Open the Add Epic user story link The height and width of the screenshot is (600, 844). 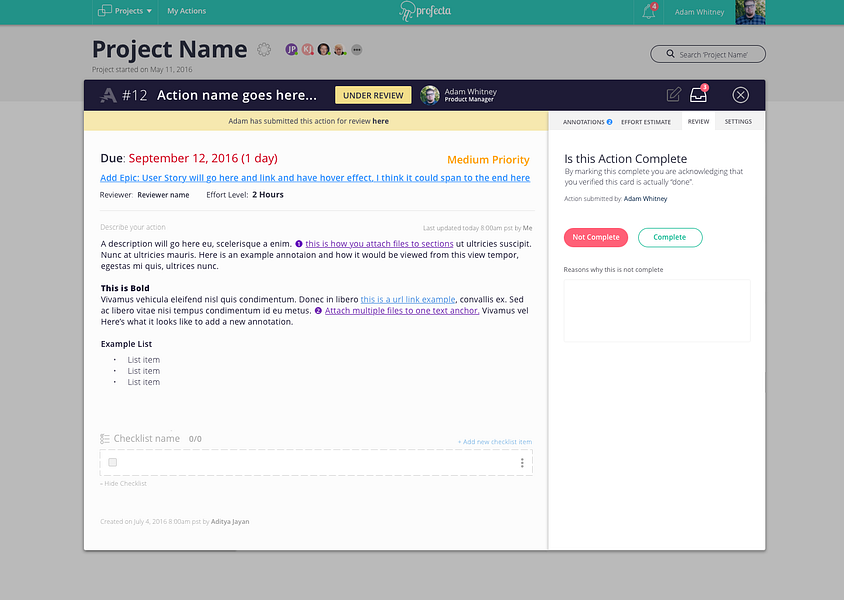click(x=315, y=178)
